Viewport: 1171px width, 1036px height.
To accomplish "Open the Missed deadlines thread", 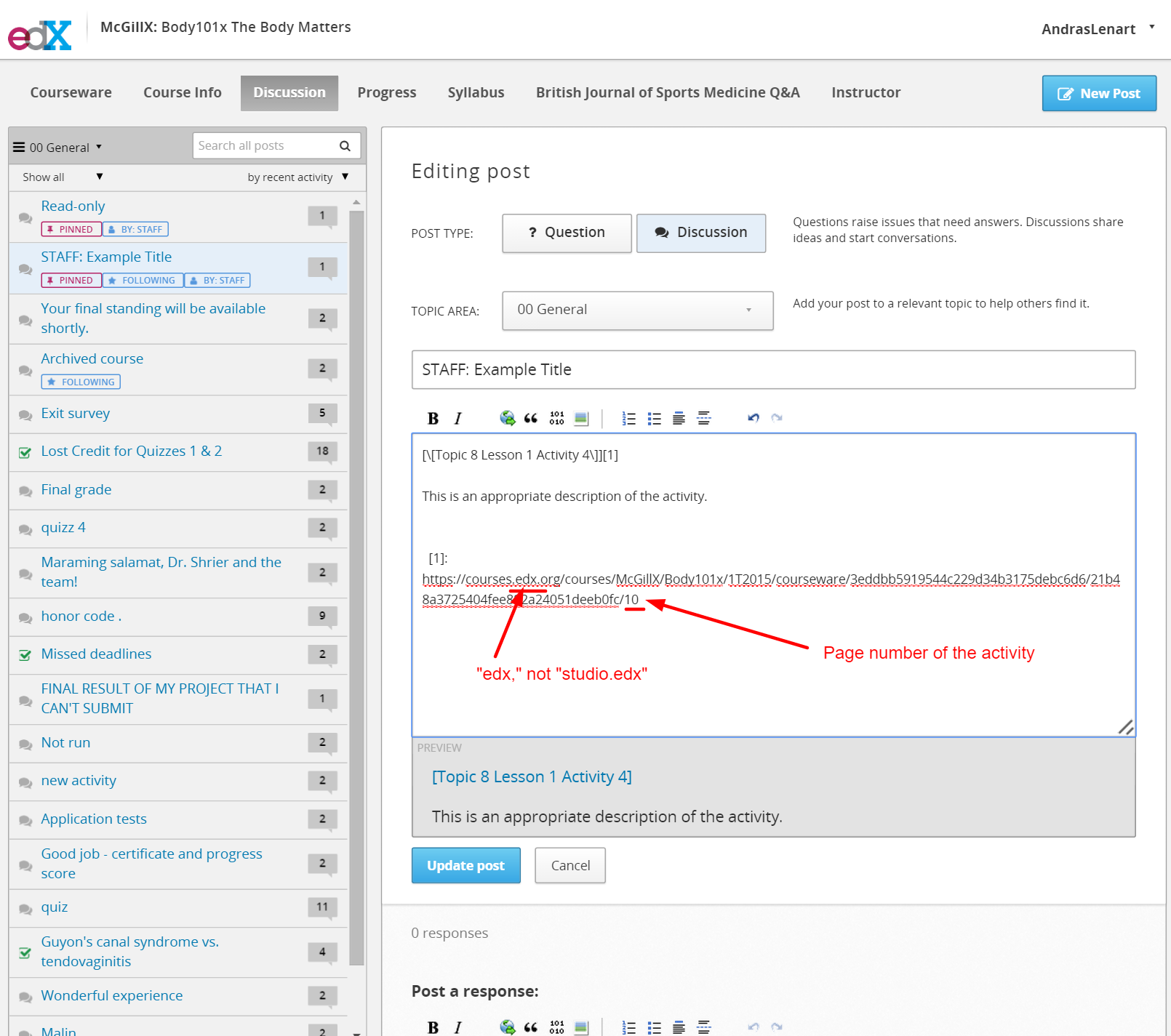I will click(x=178, y=655).
